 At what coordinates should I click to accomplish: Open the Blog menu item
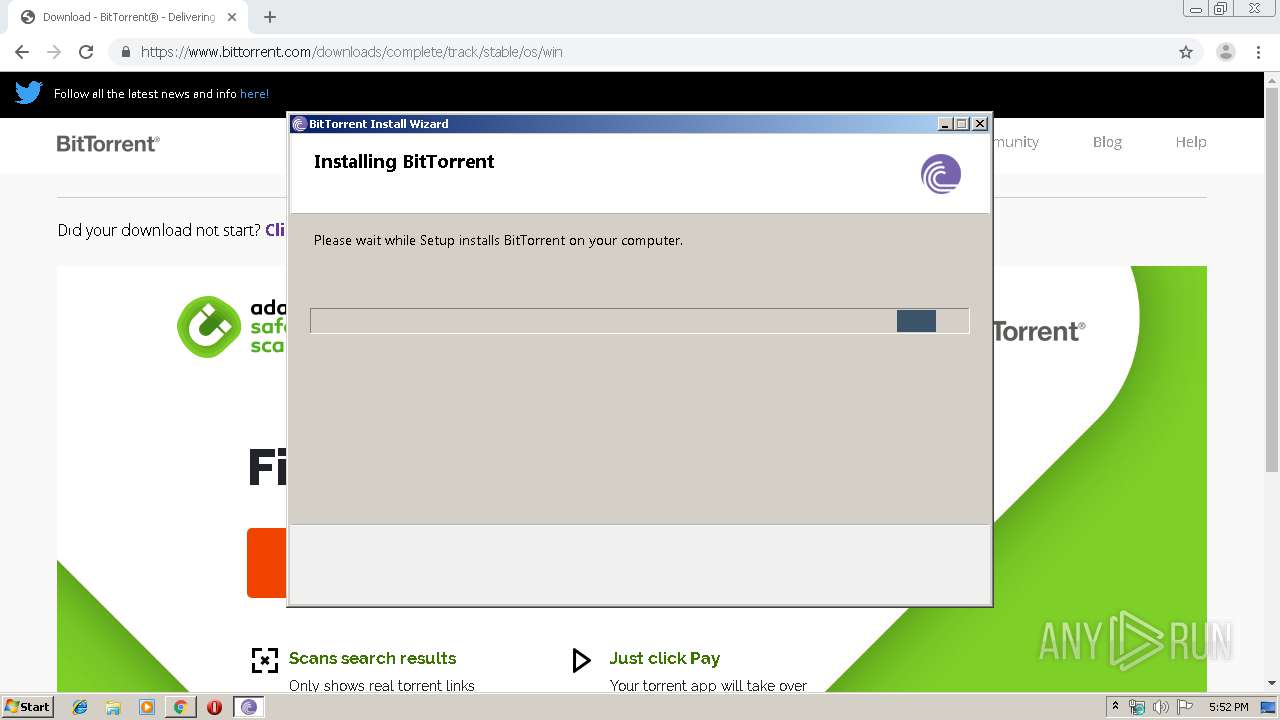[x=1107, y=142]
